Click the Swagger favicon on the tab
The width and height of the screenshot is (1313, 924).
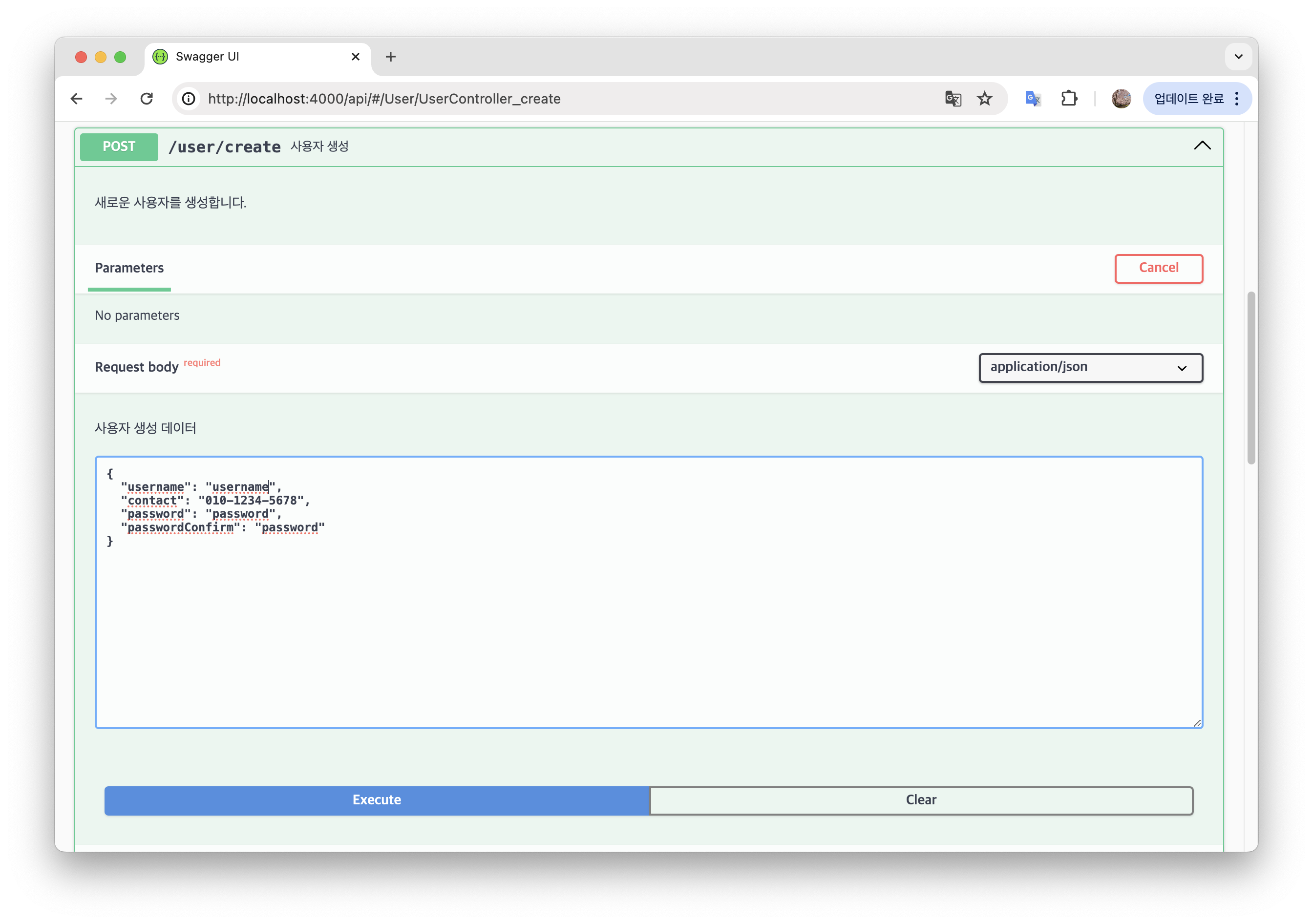pyautogui.click(x=161, y=57)
